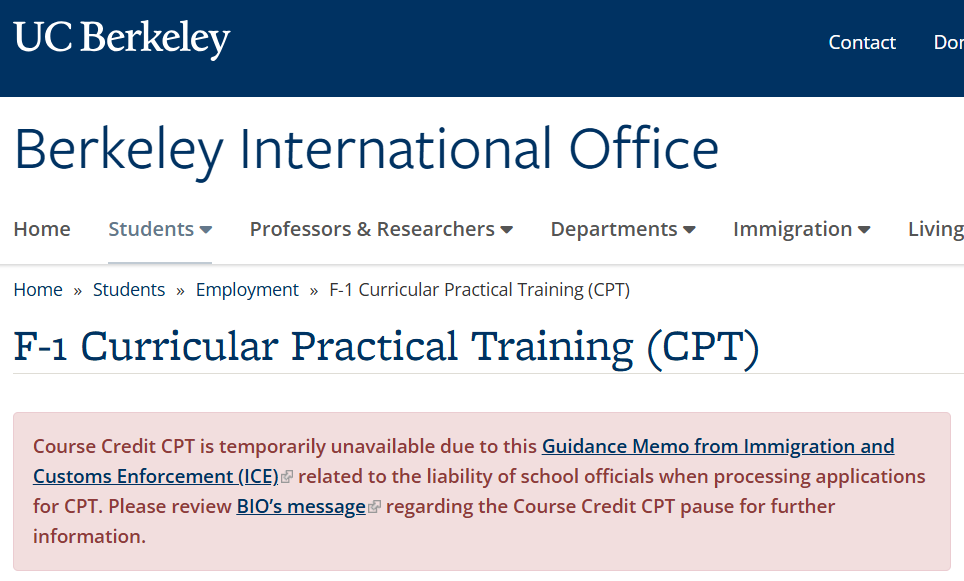Open Guidance Memo from Immigration link

pyautogui.click(x=717, y=446)
